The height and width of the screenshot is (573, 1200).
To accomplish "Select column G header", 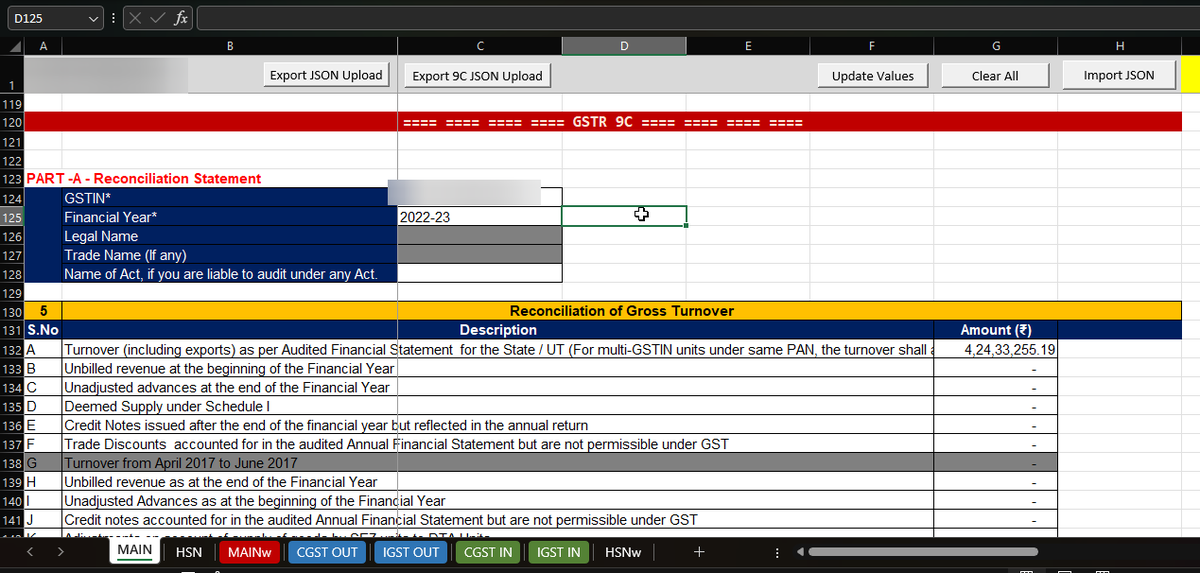I will coord(995,45).
